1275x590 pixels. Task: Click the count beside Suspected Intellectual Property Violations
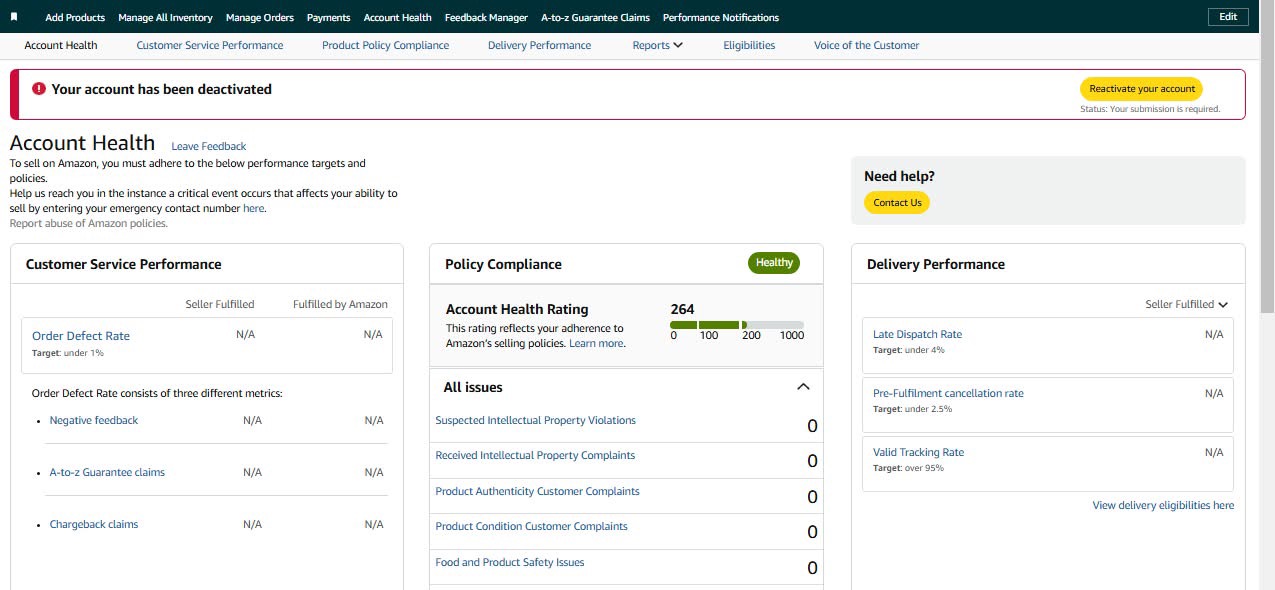812,426
